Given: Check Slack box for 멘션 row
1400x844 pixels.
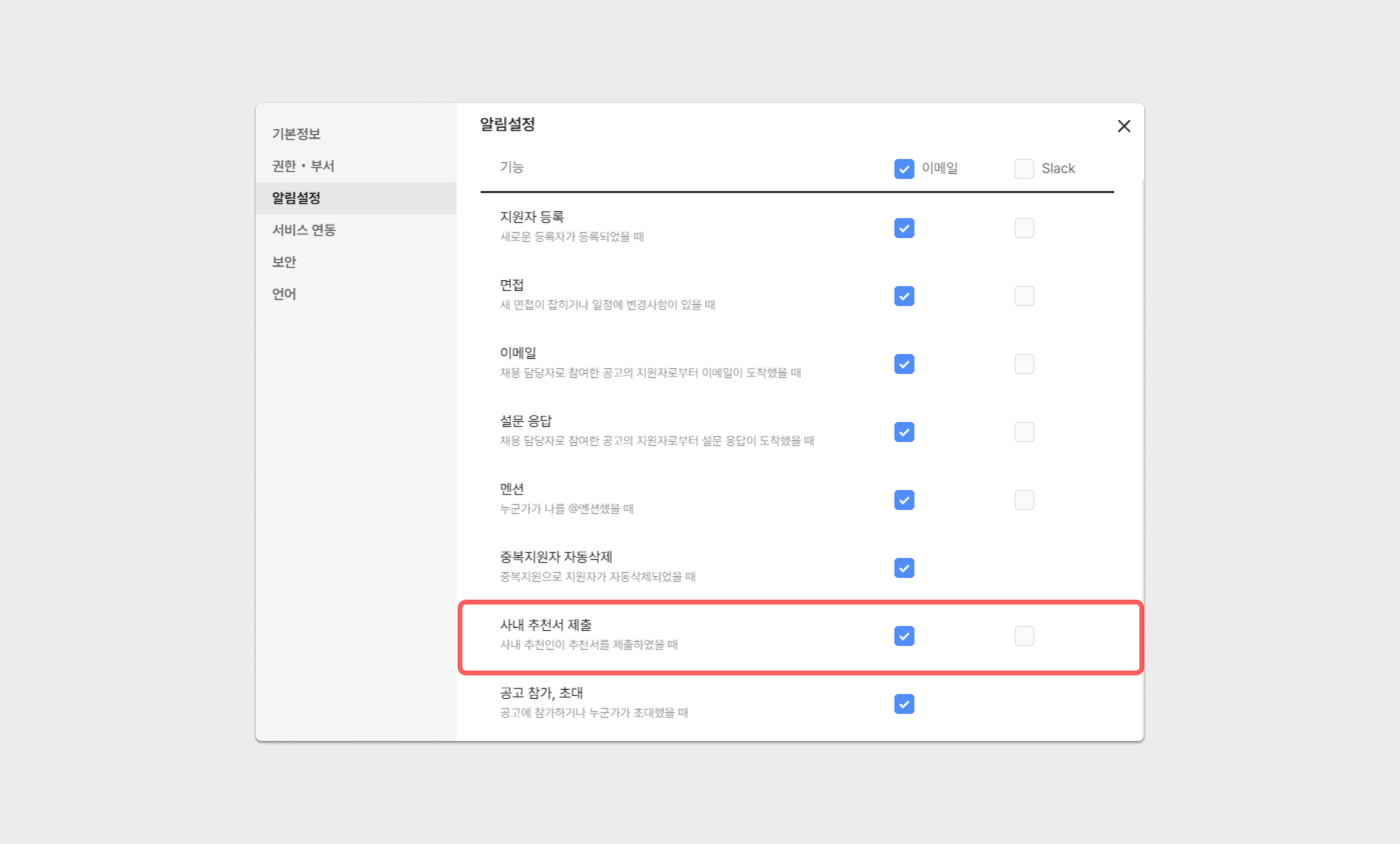Looking at the screenshot, I should coord(1024,500).
